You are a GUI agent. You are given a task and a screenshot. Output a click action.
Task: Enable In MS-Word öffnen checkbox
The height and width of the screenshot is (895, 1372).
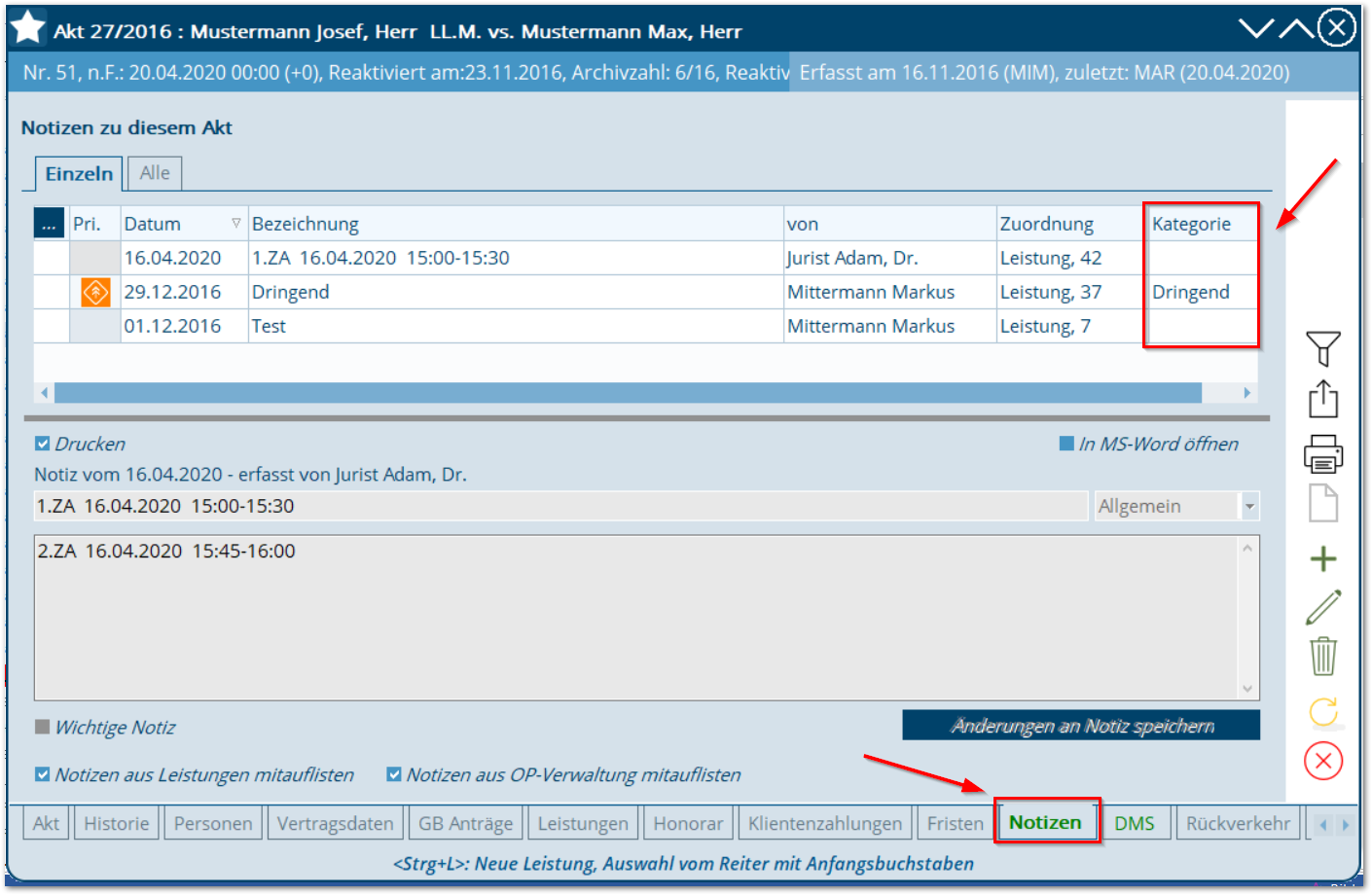(1066, 444)
